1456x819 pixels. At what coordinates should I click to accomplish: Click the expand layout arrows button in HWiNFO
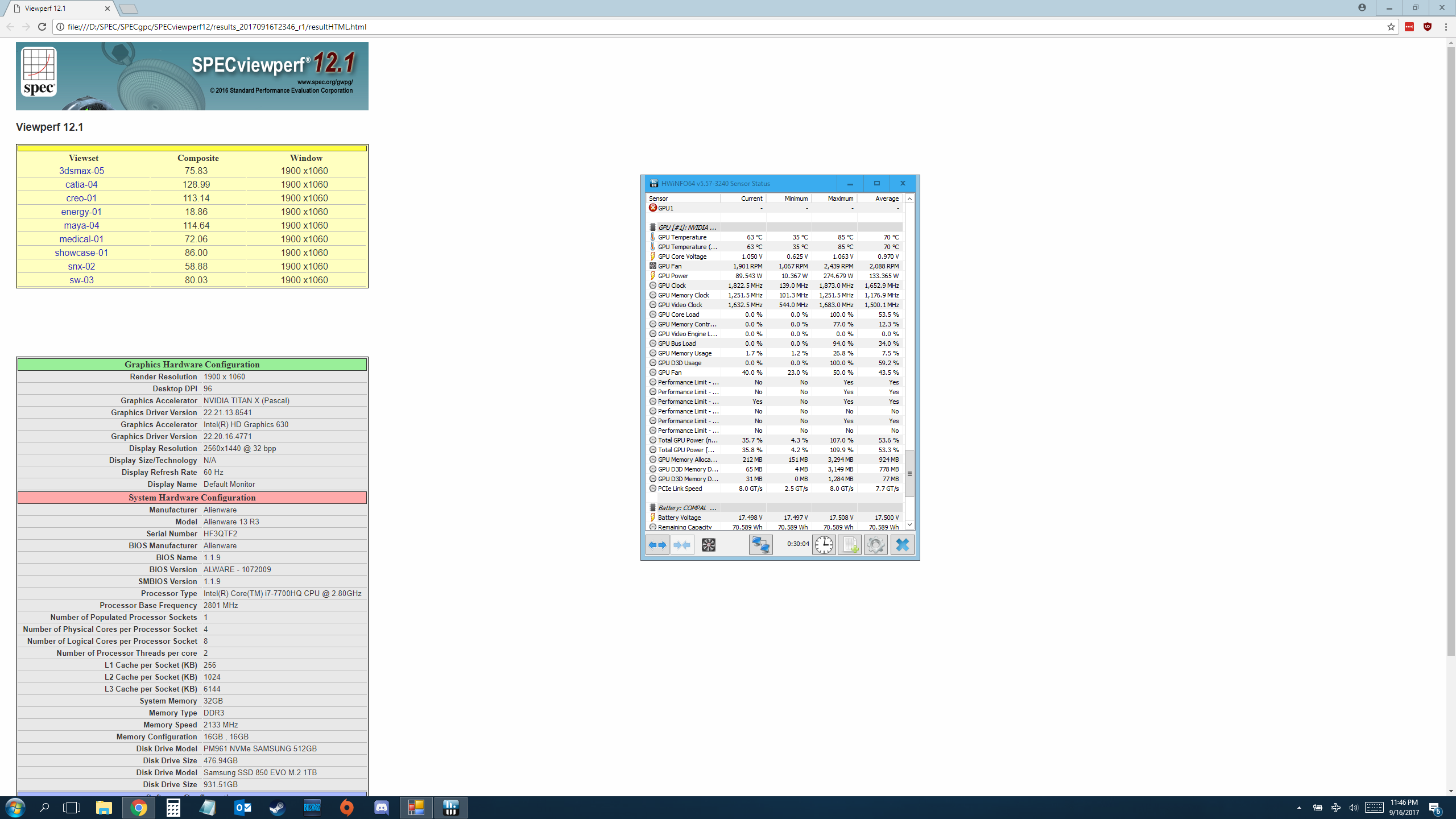(657, 545)
